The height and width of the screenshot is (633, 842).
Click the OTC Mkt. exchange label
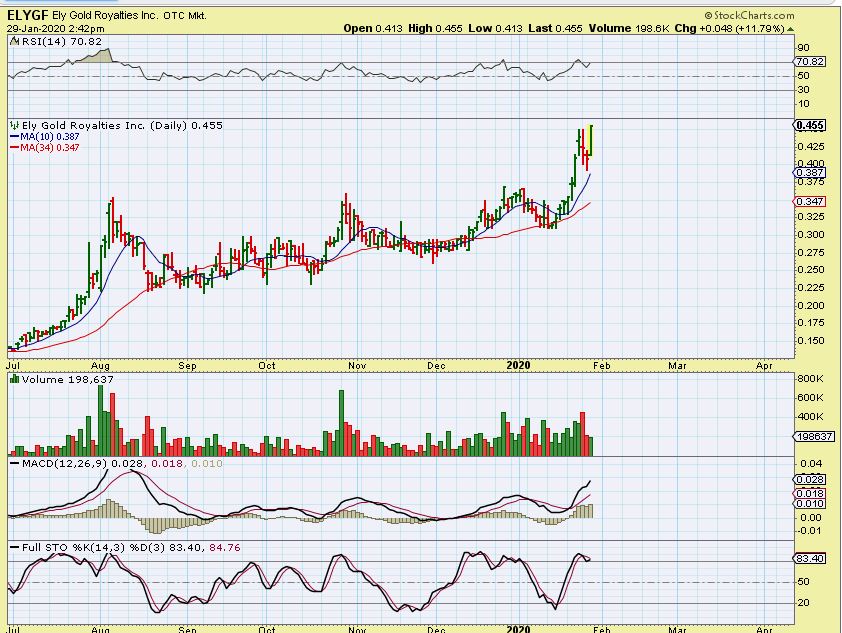pyautogui.click(x=185, y=16)
